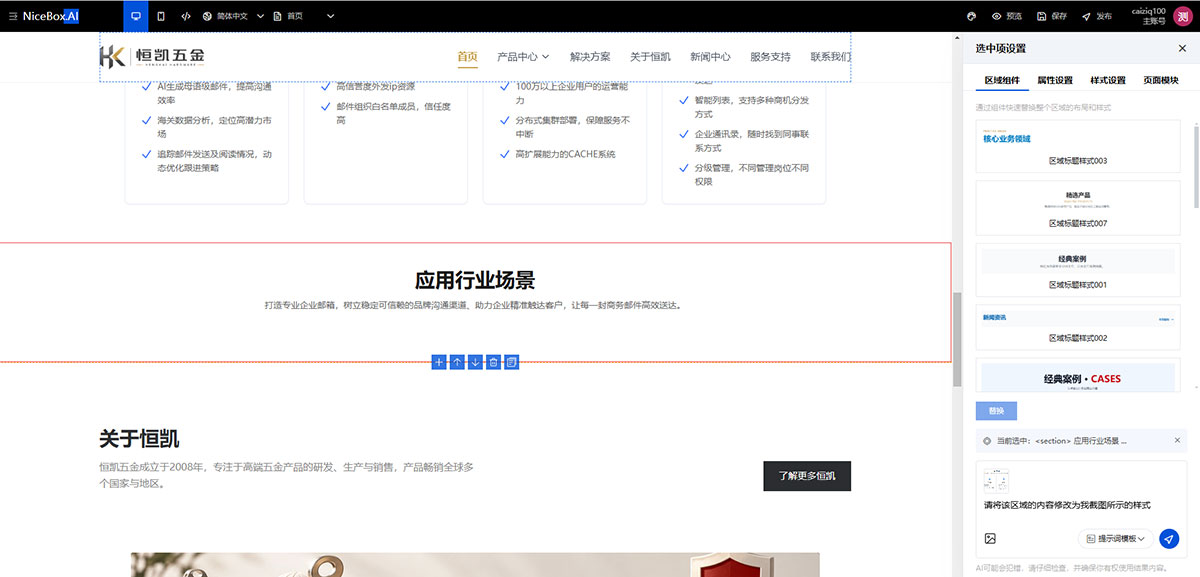This screenshot has height=577, width=1200.
Task: Save the page with 保存
Action: pos(1052,16)
